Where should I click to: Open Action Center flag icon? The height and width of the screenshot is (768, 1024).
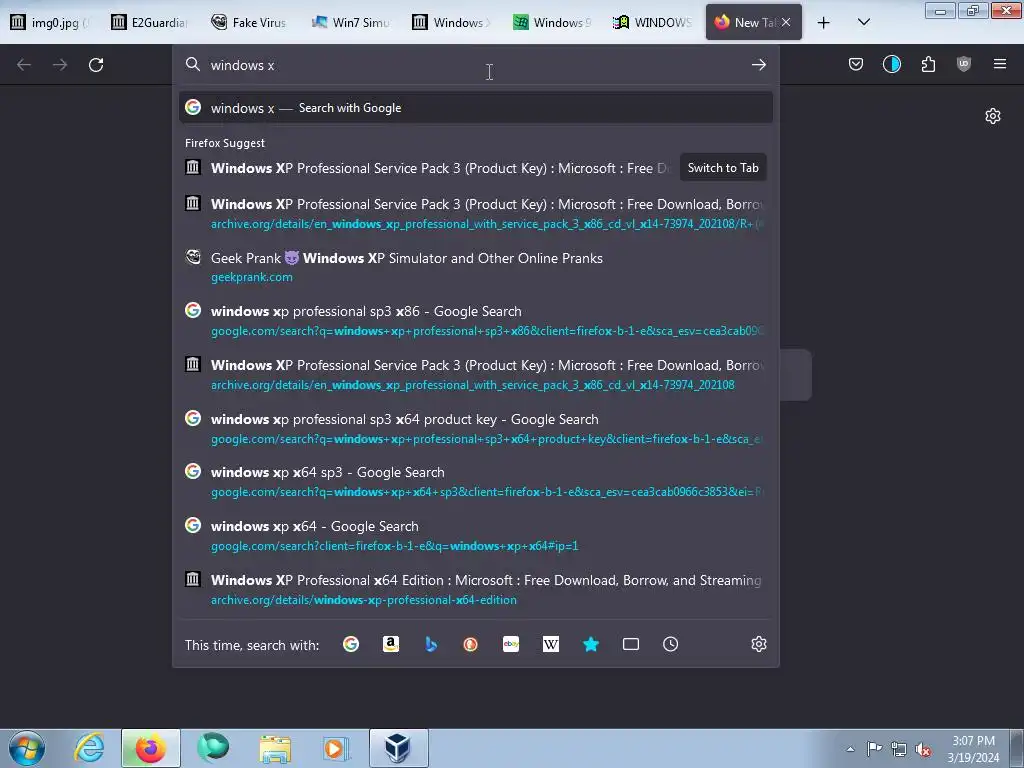874,748
